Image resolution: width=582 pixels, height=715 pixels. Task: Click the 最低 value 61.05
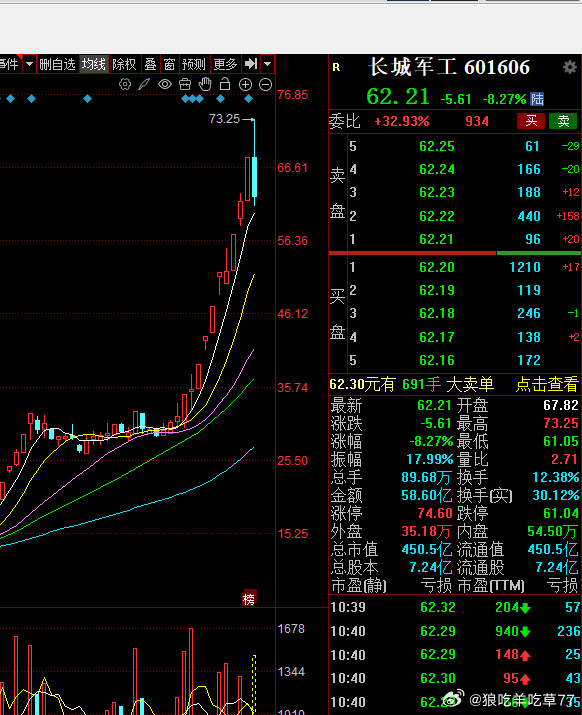[561, 441]
